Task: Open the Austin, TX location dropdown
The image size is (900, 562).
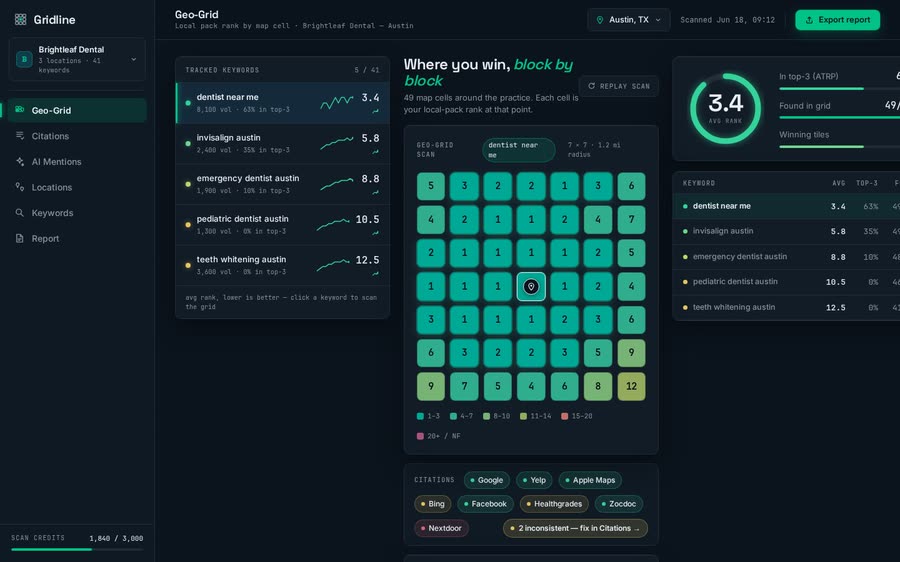Action: (x=629, y=20)
